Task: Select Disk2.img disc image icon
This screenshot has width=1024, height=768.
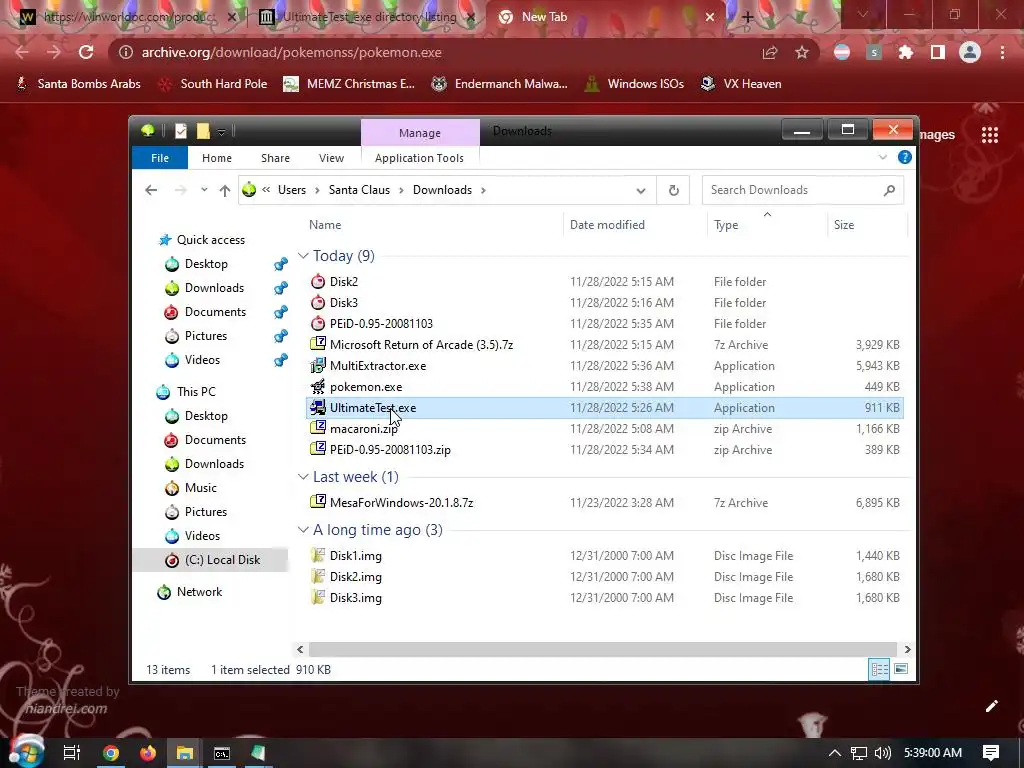Action: pyautogui.click(x=318, y=577)
